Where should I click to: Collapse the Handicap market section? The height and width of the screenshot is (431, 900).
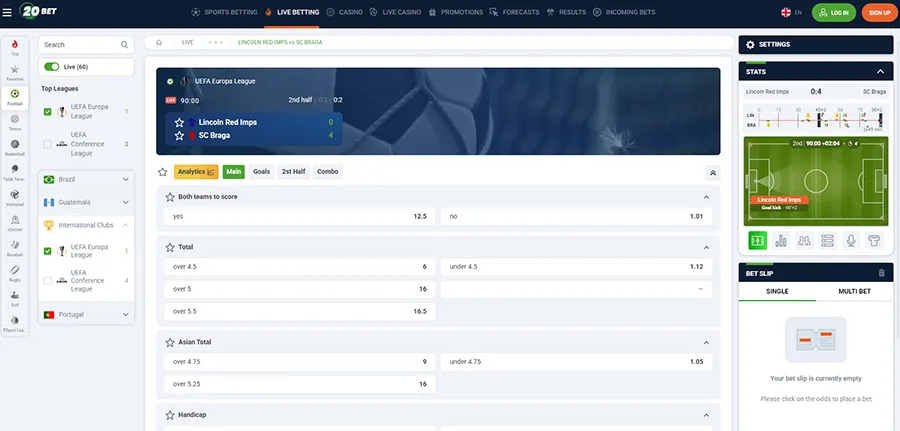click(x=707, y=415)
